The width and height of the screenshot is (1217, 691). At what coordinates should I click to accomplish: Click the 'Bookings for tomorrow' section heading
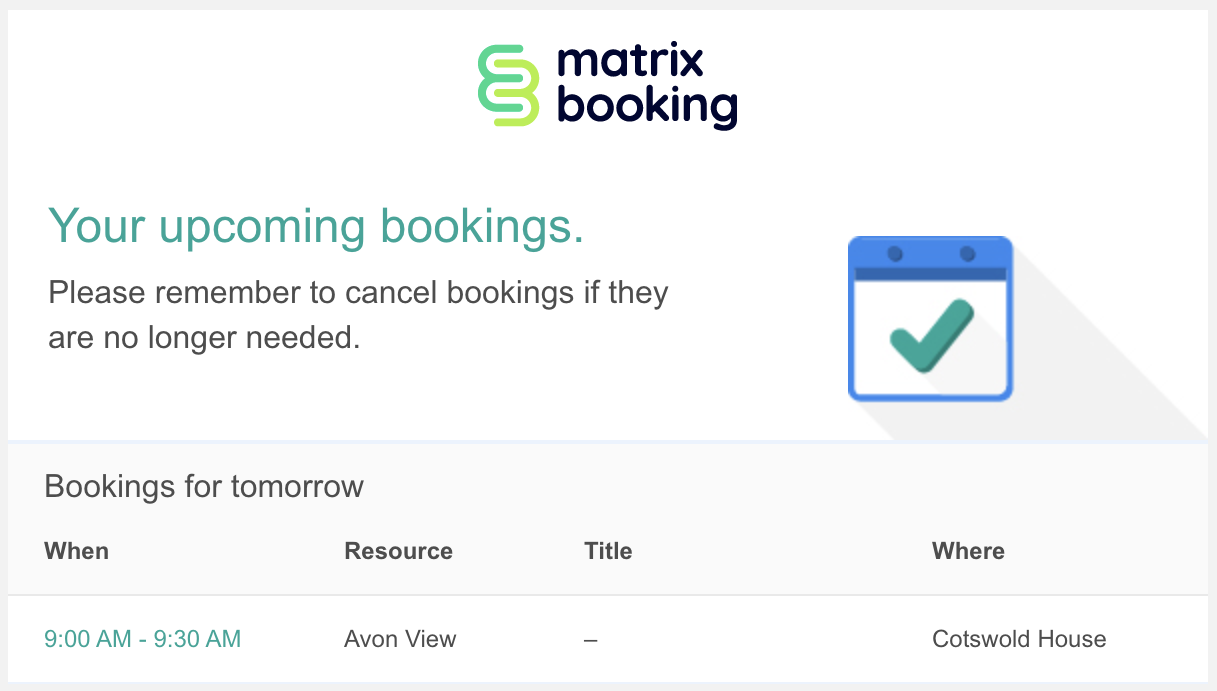click(x=204, y=487)
